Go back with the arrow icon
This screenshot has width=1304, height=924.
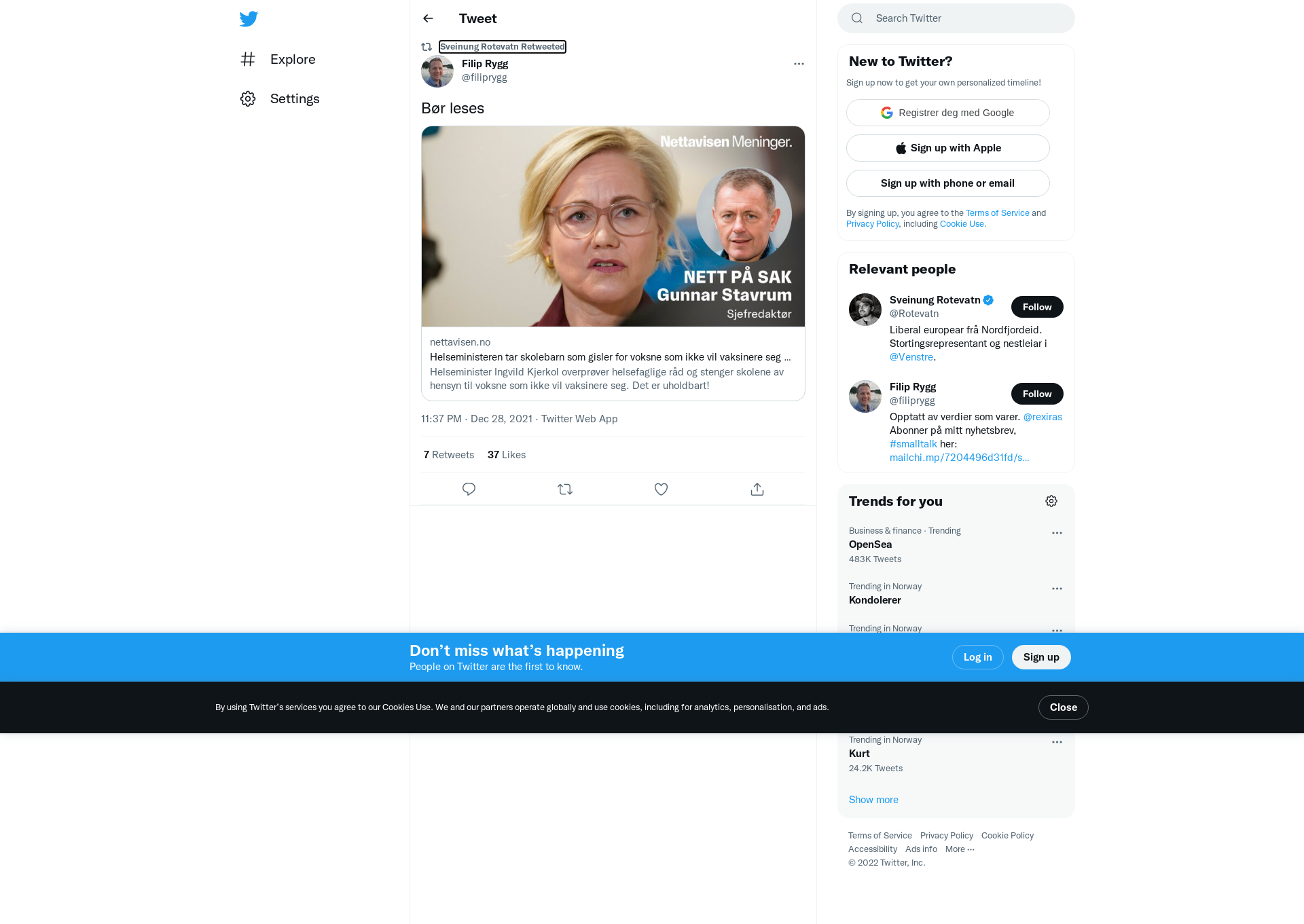tap(428, 18)
